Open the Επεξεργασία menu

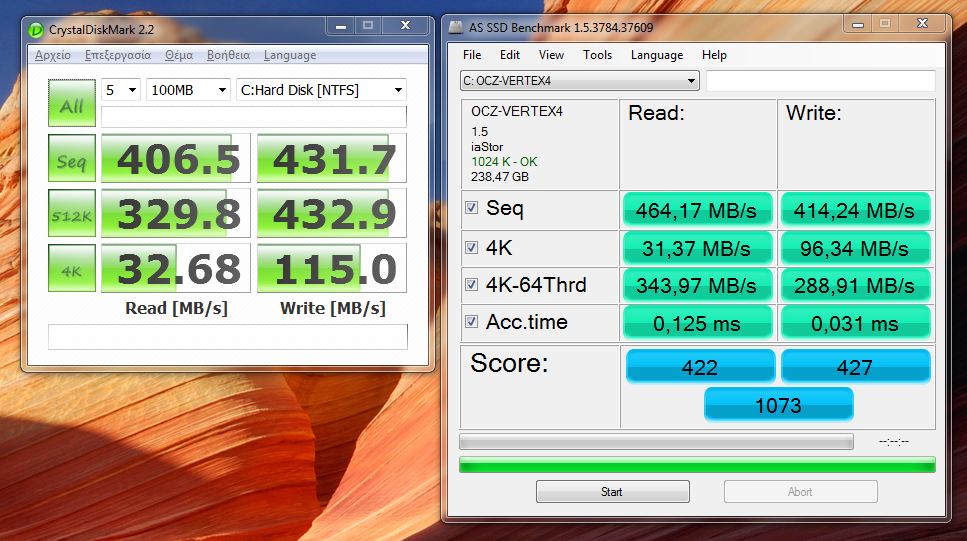(118, 55)
